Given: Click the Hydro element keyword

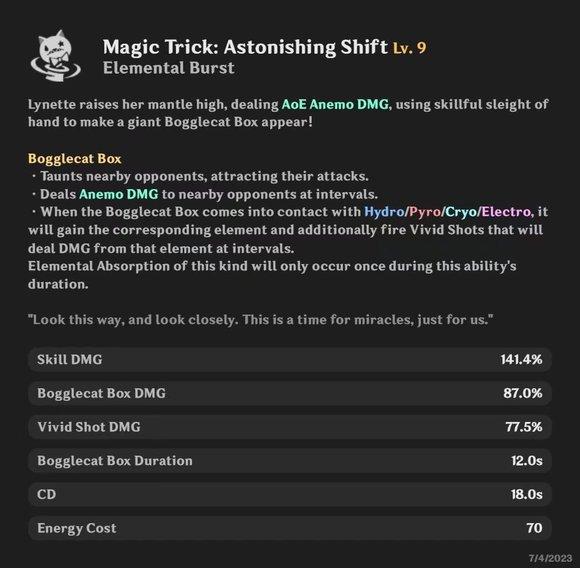Looking at the screenshot, I should 384,212.
